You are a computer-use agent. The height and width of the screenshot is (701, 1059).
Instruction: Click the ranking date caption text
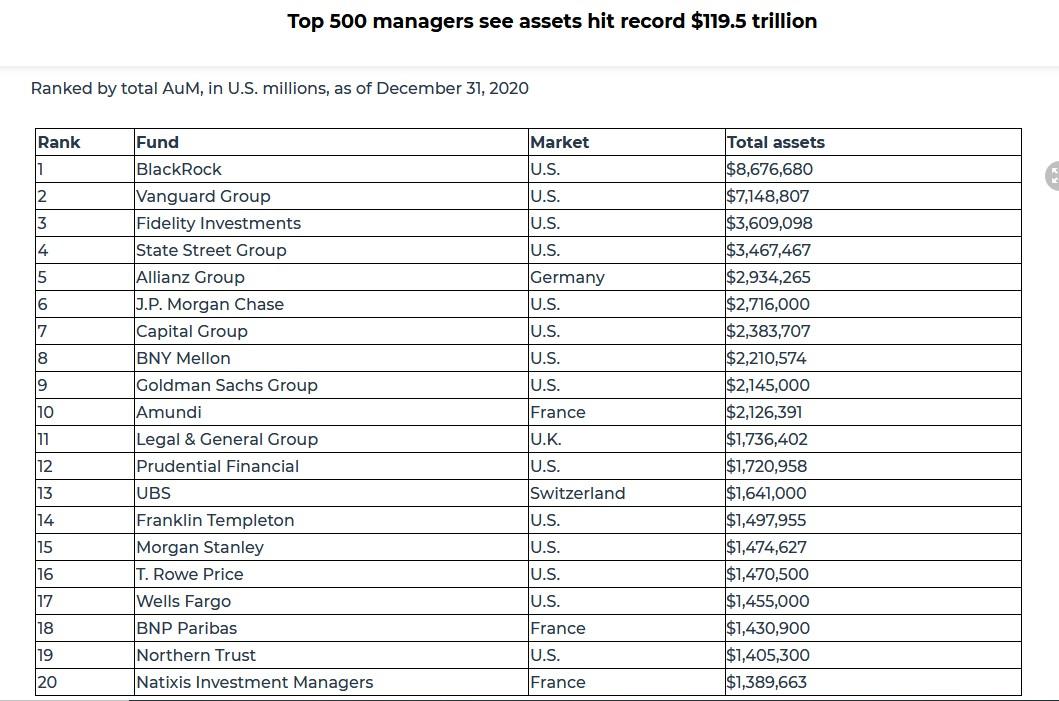280,88
